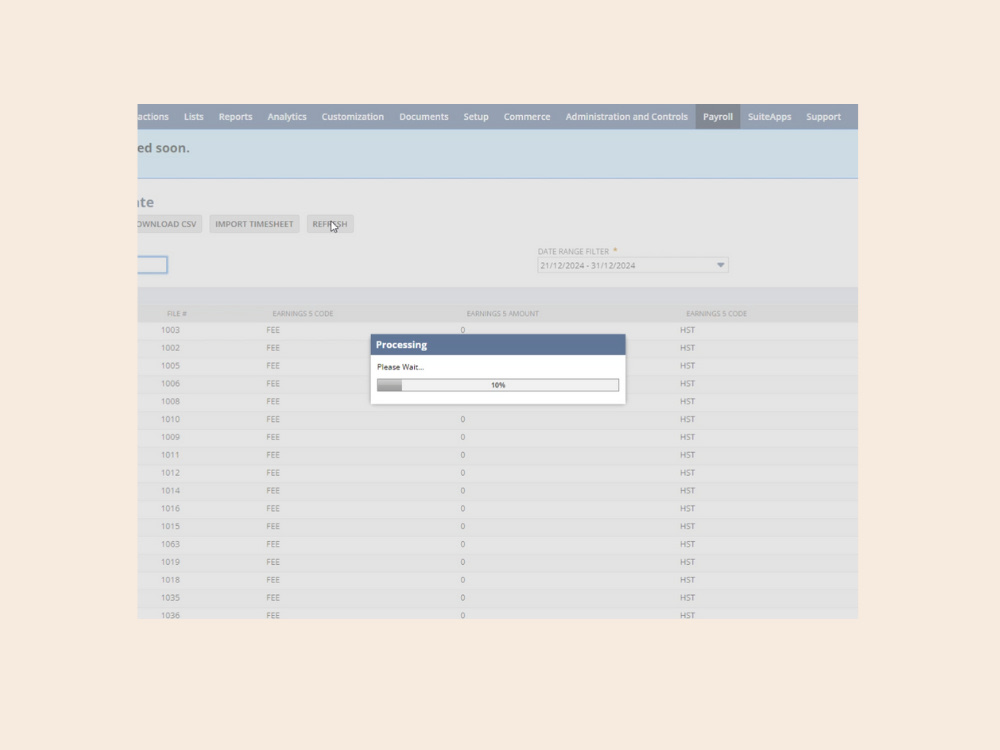Viewport: 1000px width, 750px height.
Task: Select file number 1015 cell
Action: click(x=170, y=526)
